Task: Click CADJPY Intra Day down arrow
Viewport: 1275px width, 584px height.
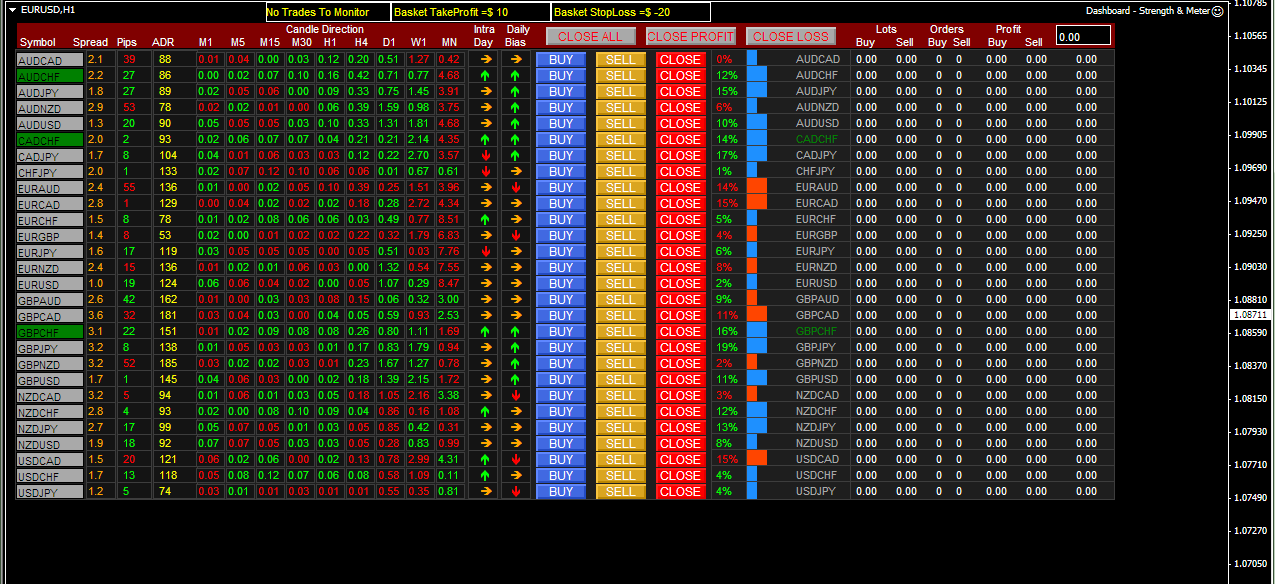Action: 485,155
